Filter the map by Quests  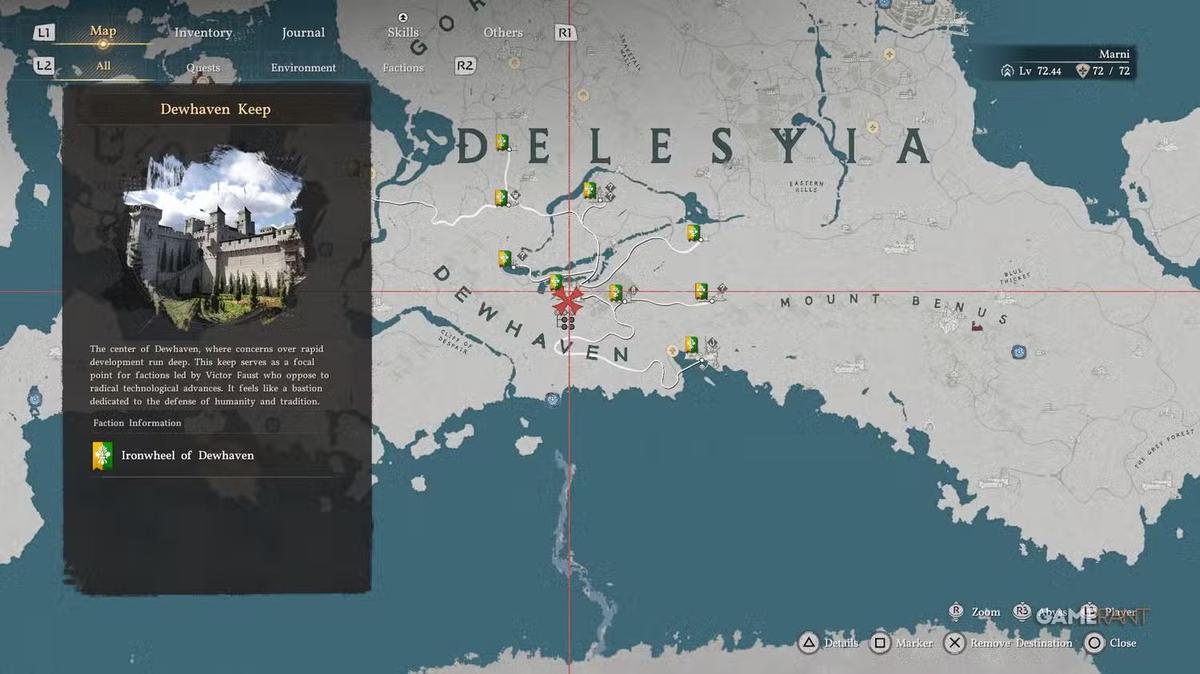(x=203, y=68)
